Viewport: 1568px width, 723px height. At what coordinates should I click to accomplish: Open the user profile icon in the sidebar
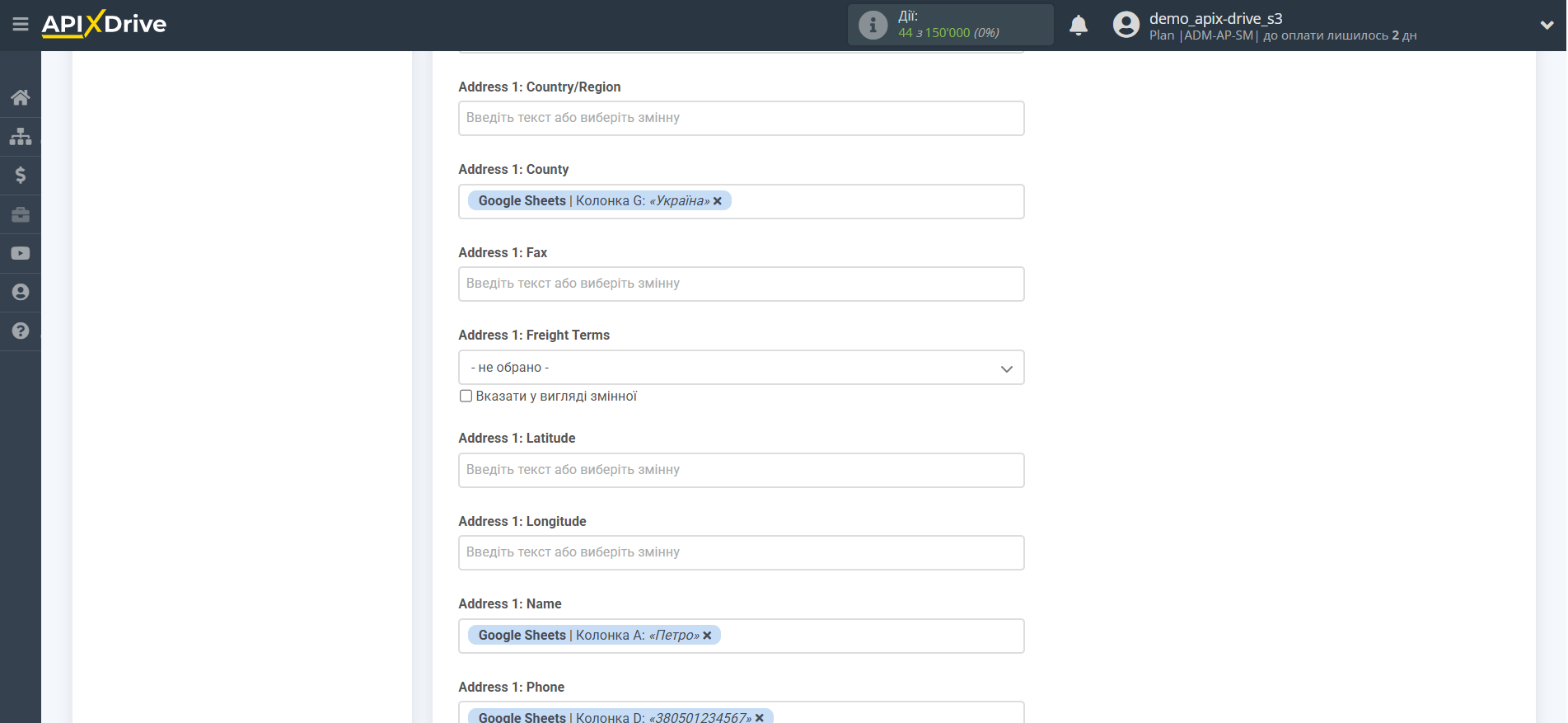pyautogui.click(x=21, y=292)
